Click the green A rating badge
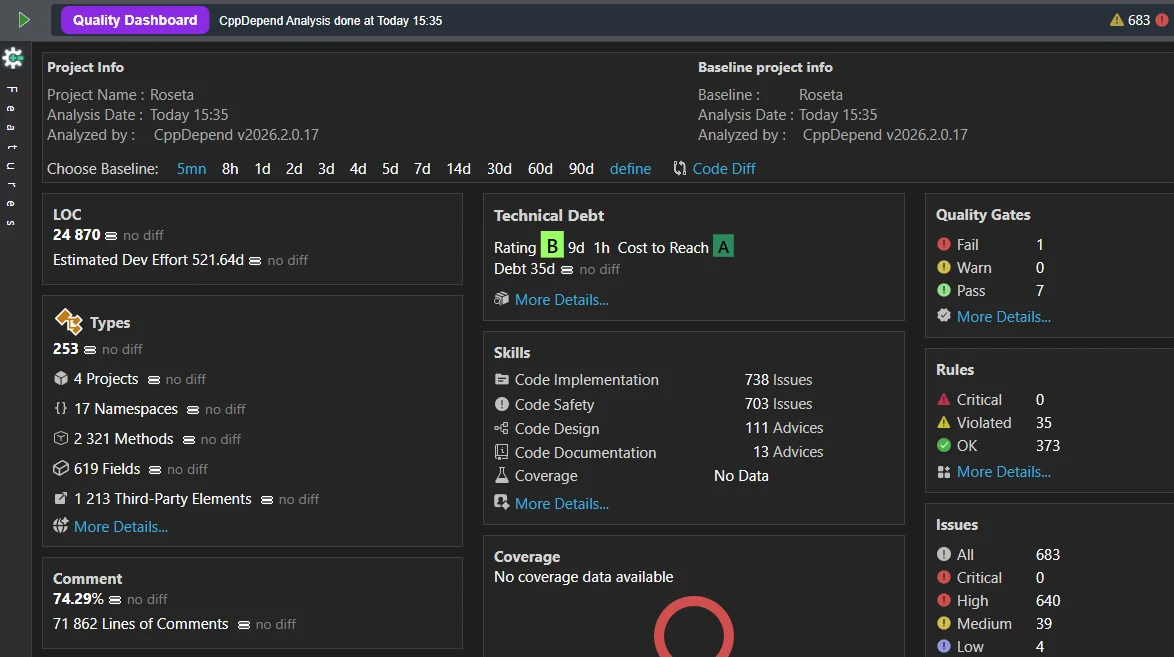Screen dimensions: 1174x657 tap(723, 246)
